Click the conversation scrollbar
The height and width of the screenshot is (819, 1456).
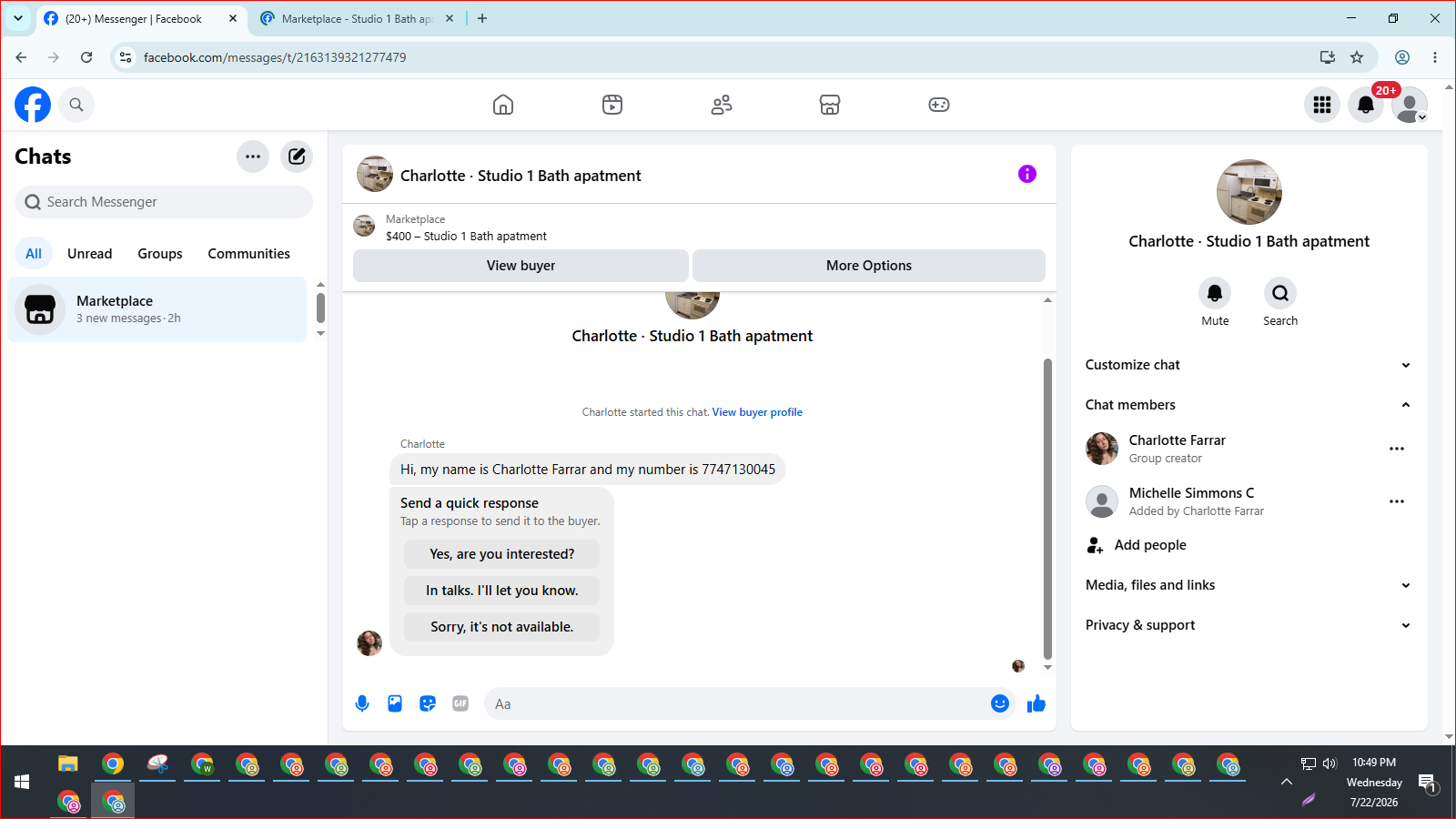(1047, 508)
